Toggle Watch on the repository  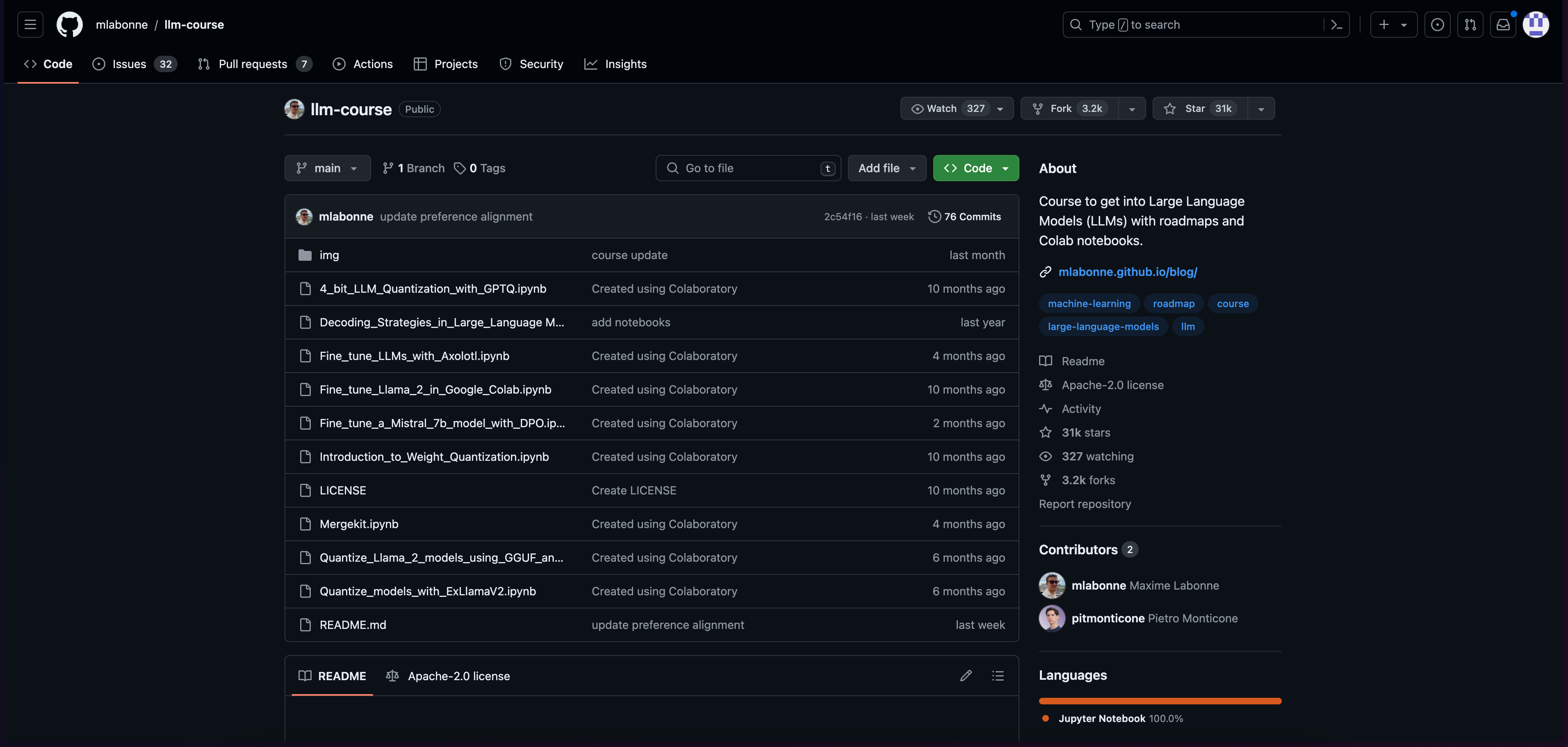point(957,108)
